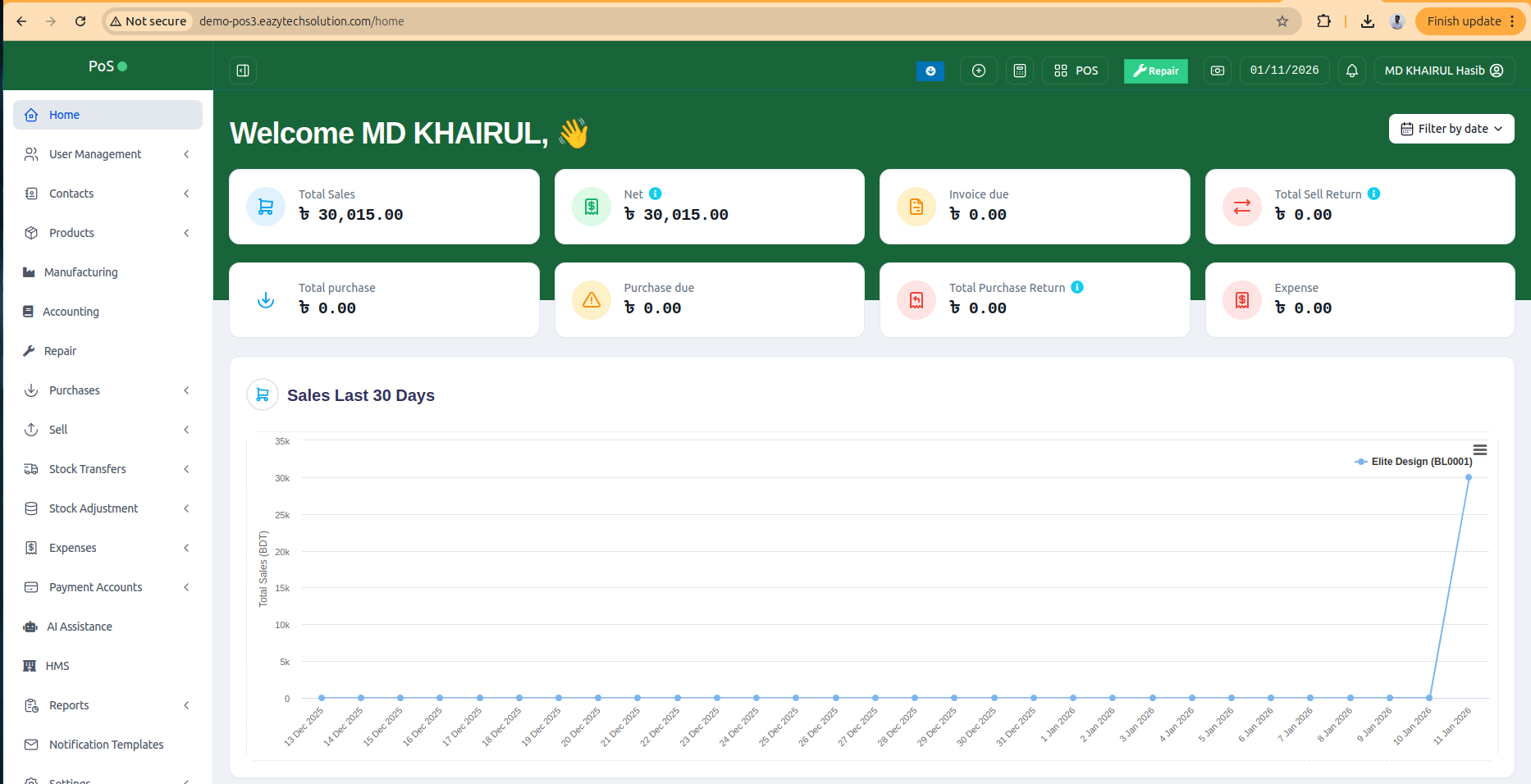This screenshot has height=784, width=1531.
Task: Open the Filter by date dropdown
Action: click(x=1451, y=129)
